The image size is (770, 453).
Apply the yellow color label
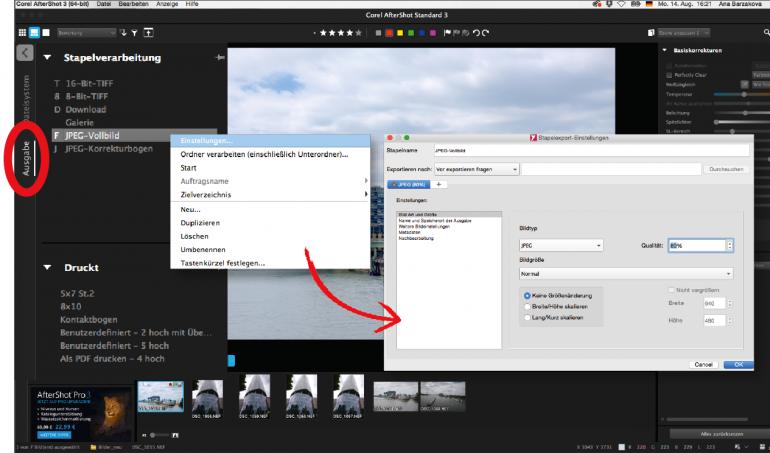(x=400, y=33)
